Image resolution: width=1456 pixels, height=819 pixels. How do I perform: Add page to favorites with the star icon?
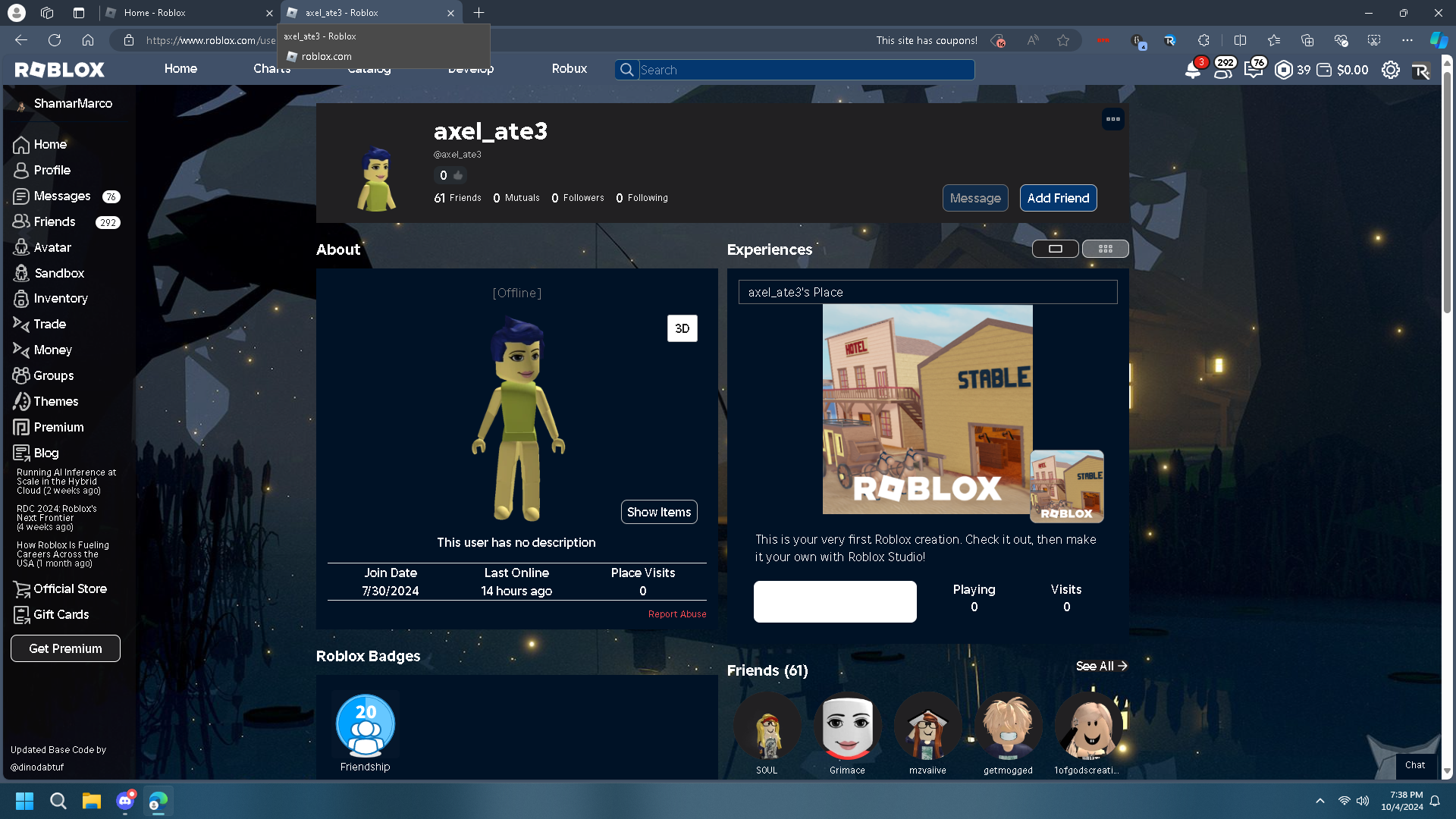pos(1063,40)
